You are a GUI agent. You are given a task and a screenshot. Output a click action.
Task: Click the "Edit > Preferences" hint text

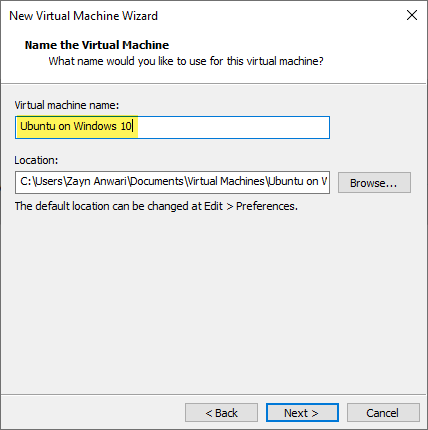click(251, 206)
